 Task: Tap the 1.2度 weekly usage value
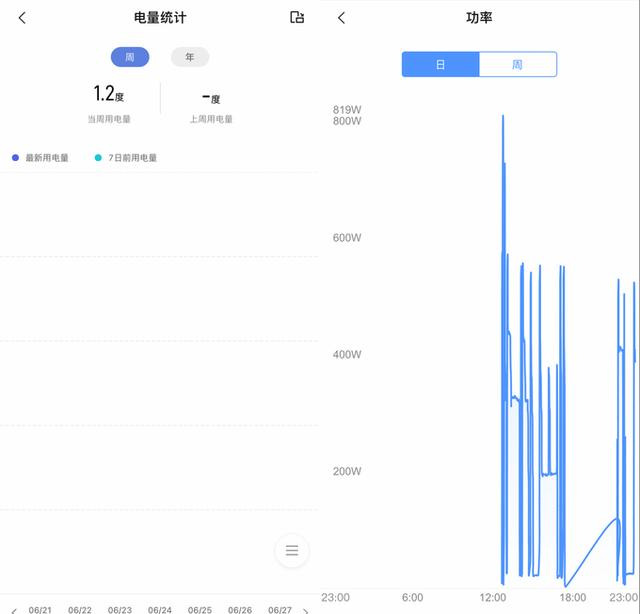point(109,93)
